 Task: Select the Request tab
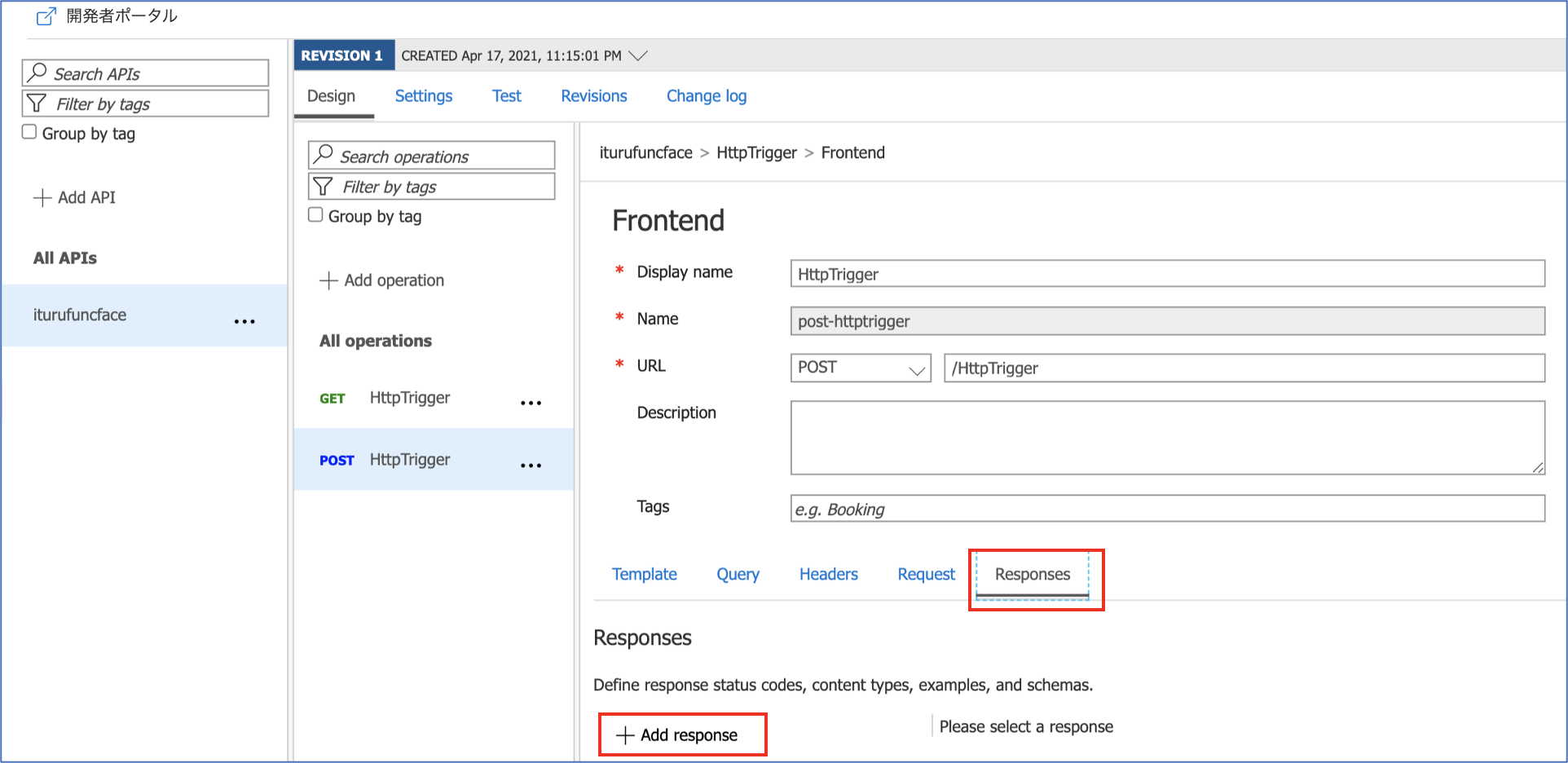tap(927, 575)
